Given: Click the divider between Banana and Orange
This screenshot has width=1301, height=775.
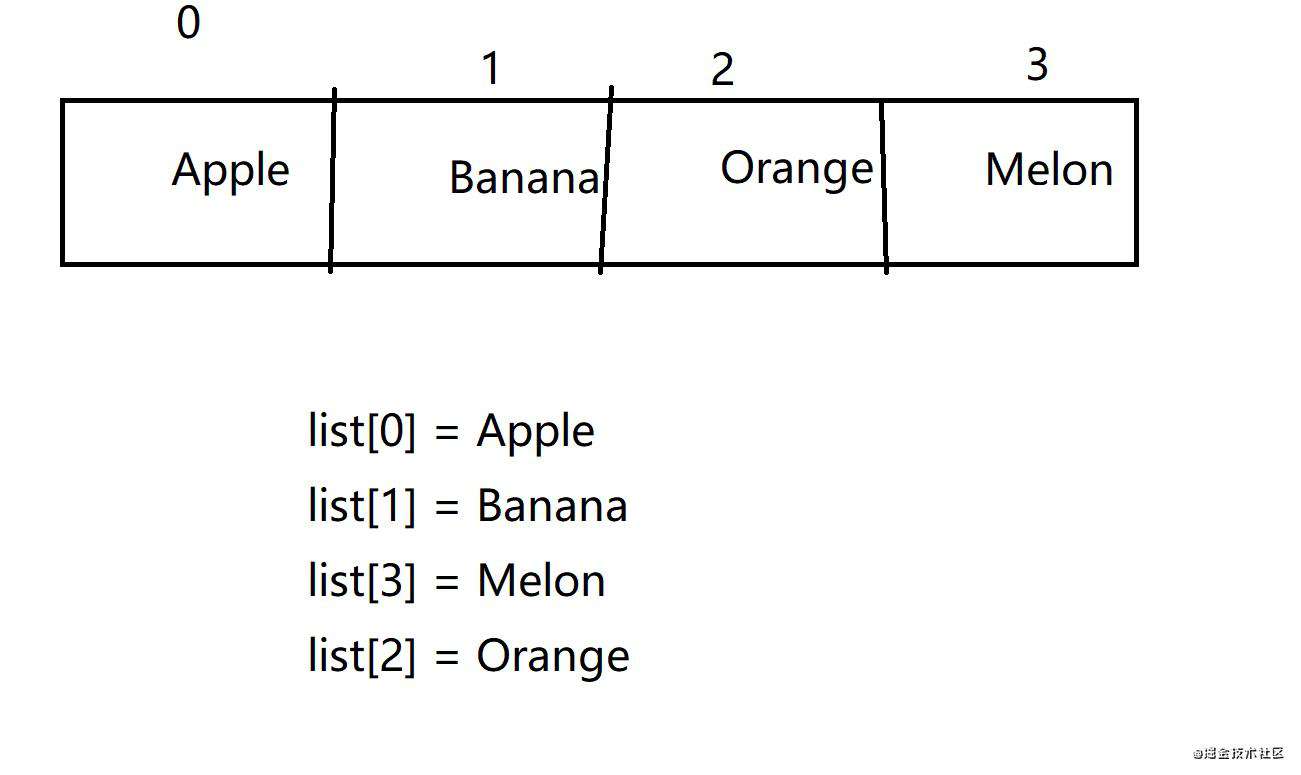Looking at the screenshot, I should coord(605,180).
